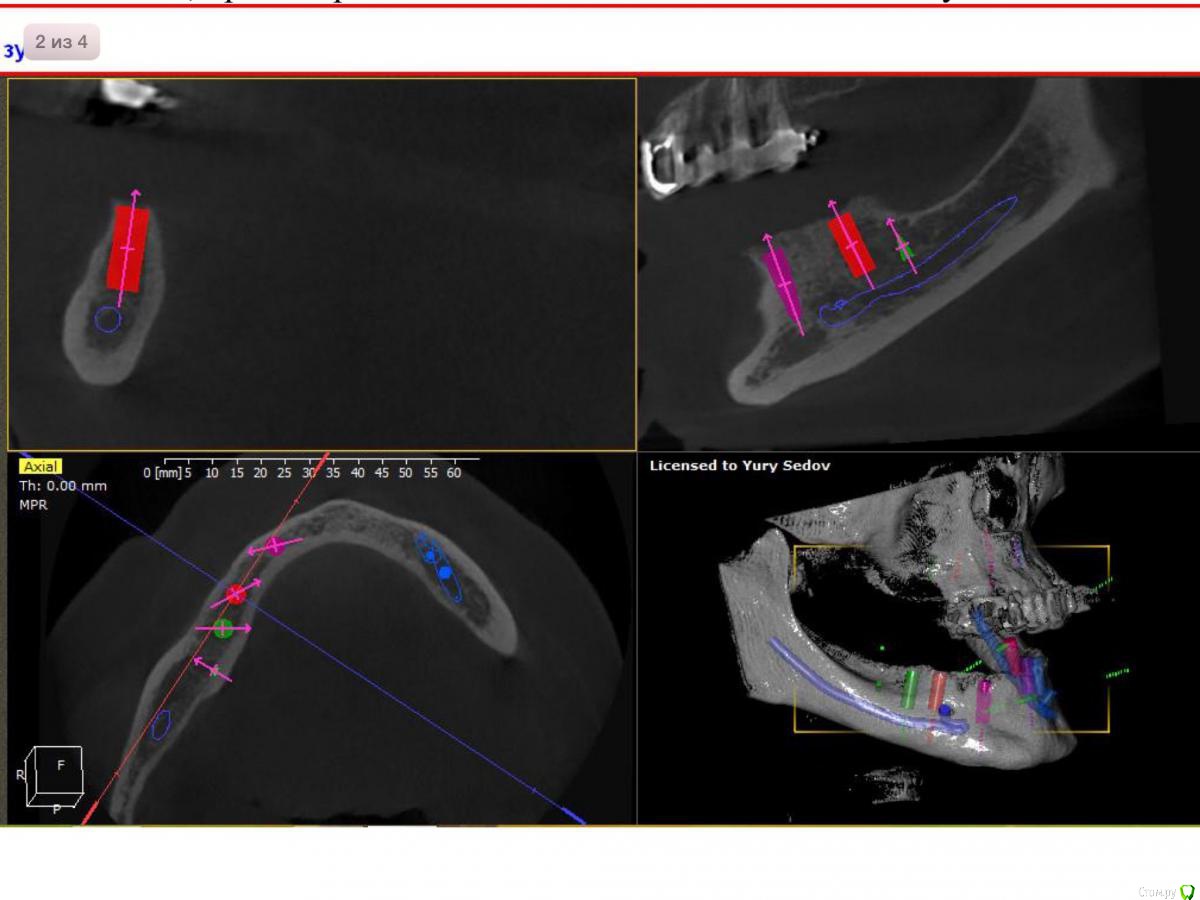
Task: Select the magenta implant marker in axial view
Action: coord(275,545)
